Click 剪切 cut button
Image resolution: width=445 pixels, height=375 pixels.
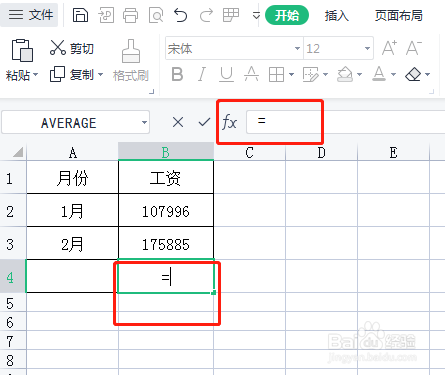point(72,48)
